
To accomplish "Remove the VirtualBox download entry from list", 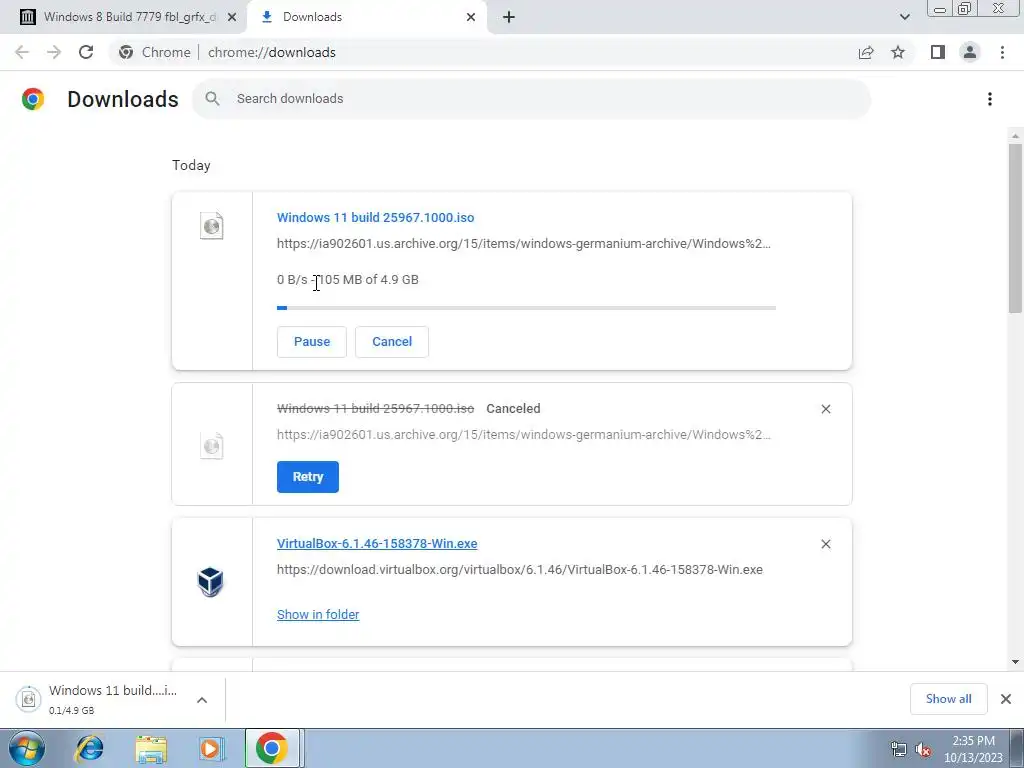I will [x=825, y=544].
